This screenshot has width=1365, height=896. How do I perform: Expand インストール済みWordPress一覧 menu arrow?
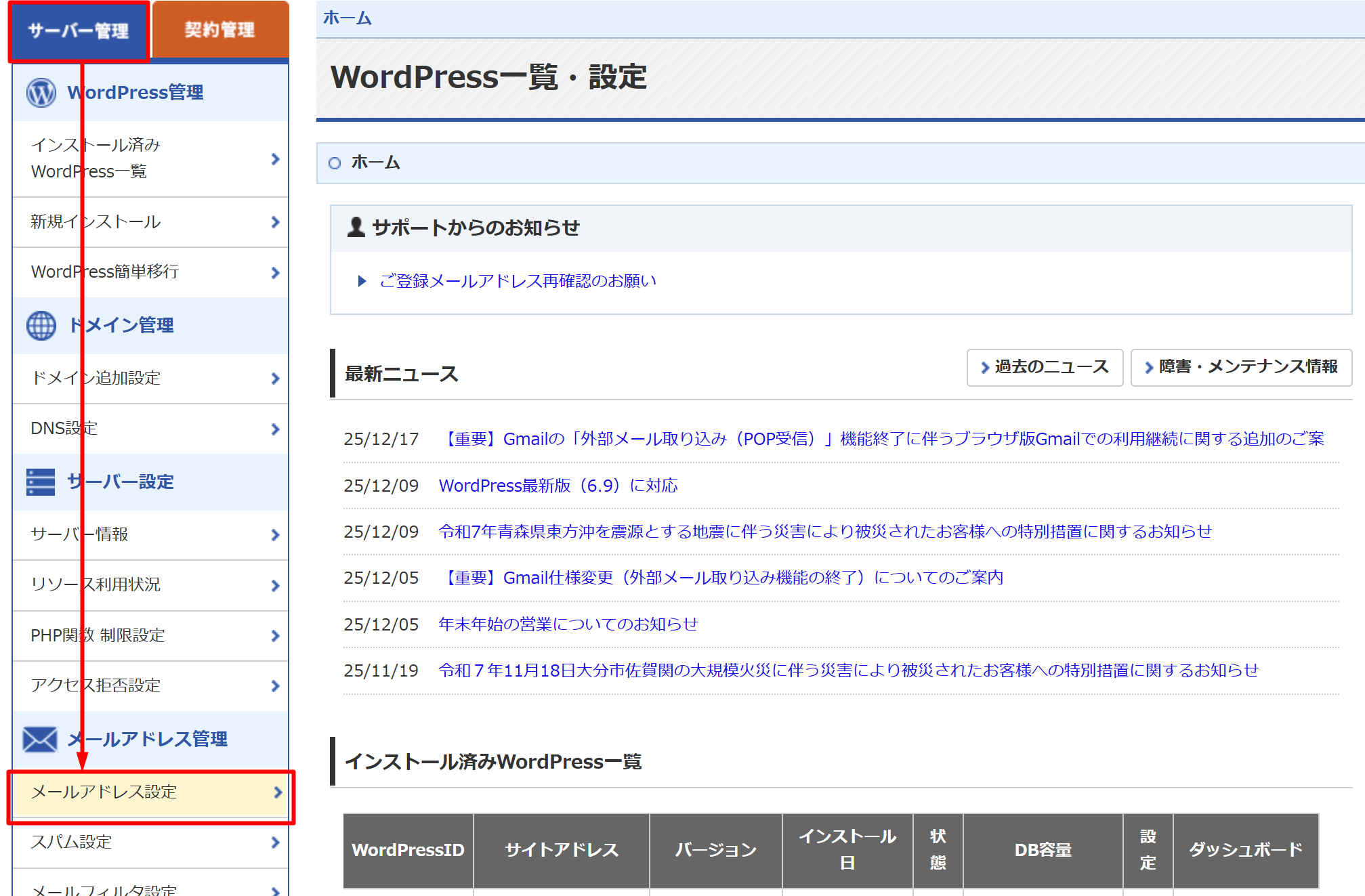(275, 159)
